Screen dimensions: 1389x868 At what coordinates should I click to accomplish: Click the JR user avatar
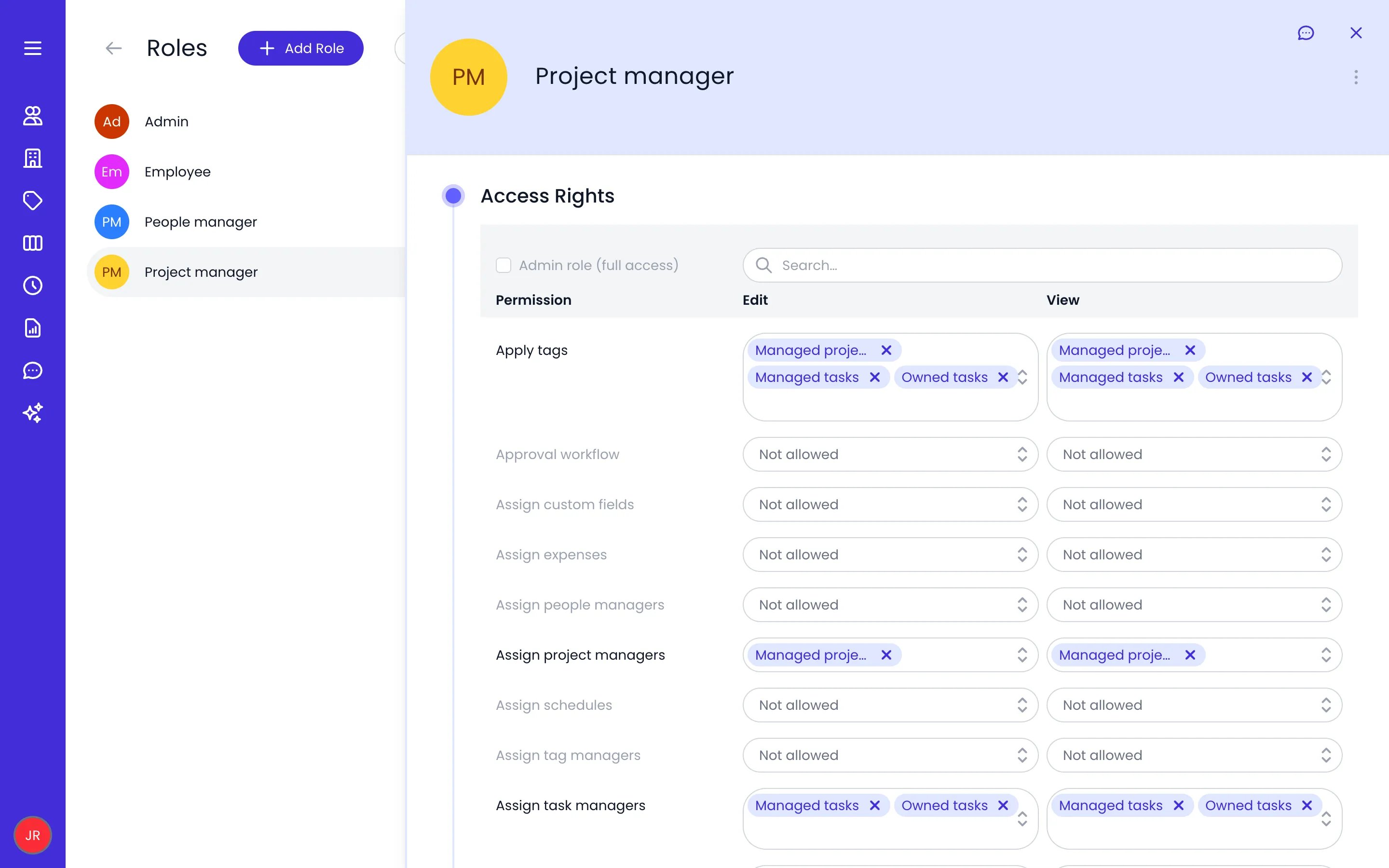click(x=33, y=835)
